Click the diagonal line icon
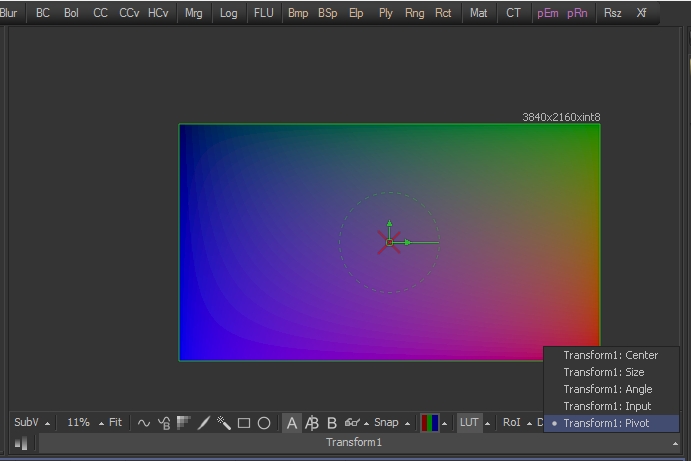Image resolution: width=691 pixels, height=461 pixels. pyautogui.click(x=204, y=423)
